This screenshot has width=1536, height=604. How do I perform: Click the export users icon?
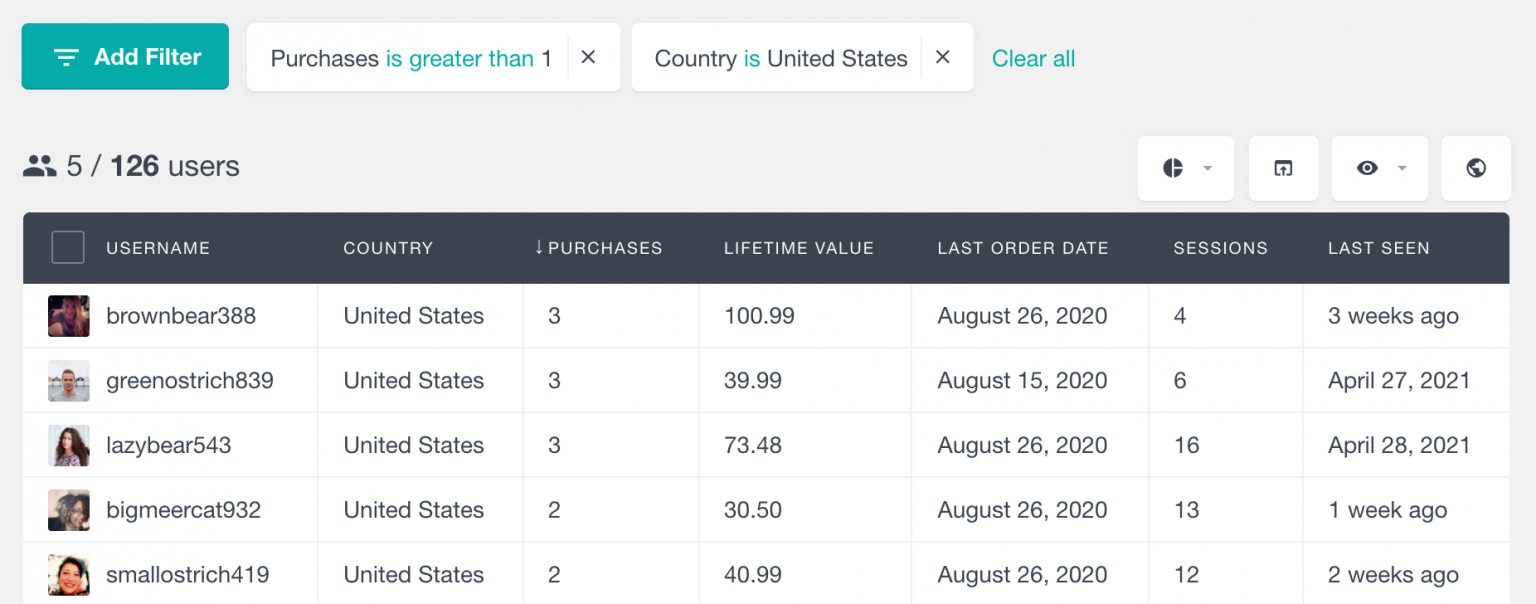point(1284,168)
